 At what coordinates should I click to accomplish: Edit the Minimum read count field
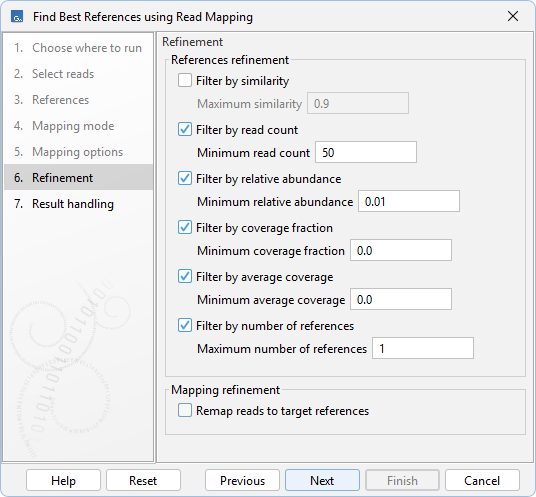tap(366, 152)
